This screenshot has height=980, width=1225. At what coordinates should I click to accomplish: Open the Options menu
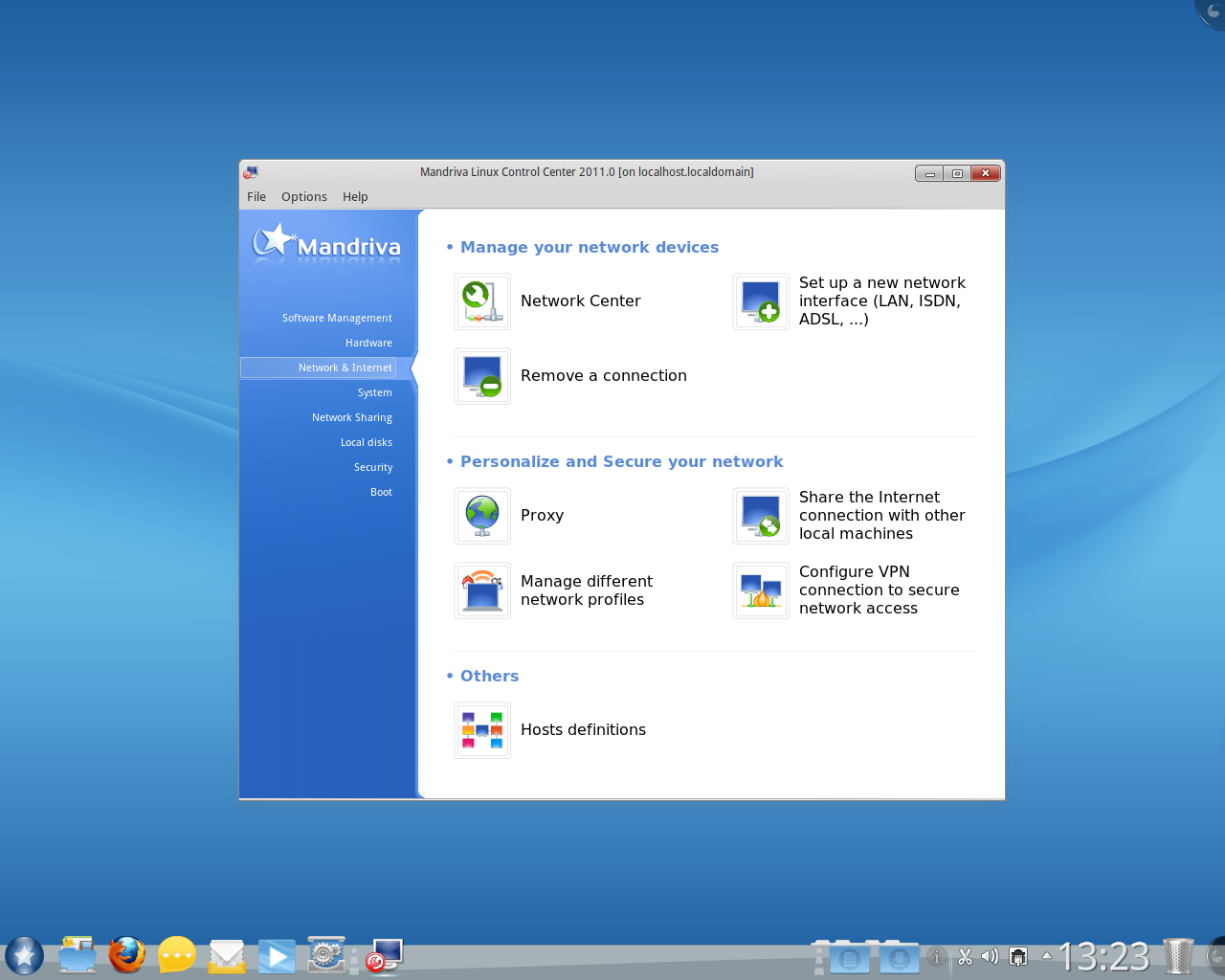304,197
